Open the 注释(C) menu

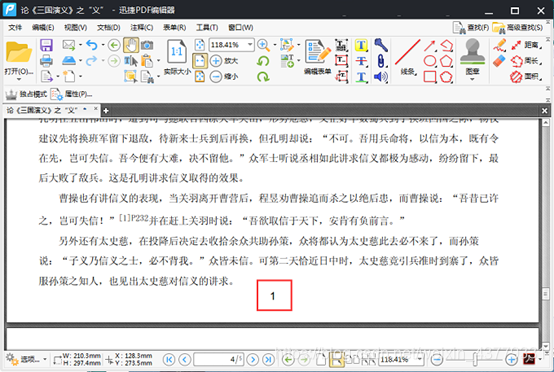pos(142,28)
